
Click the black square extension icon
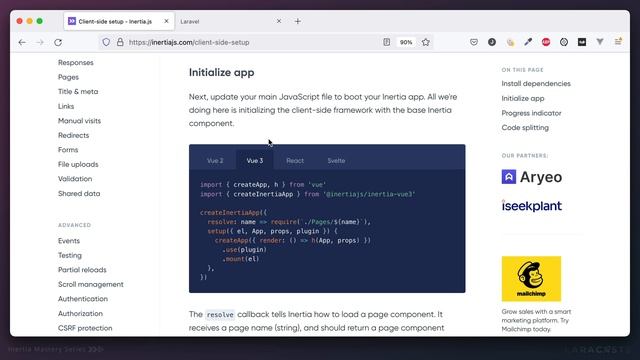(x=582, y=42)
